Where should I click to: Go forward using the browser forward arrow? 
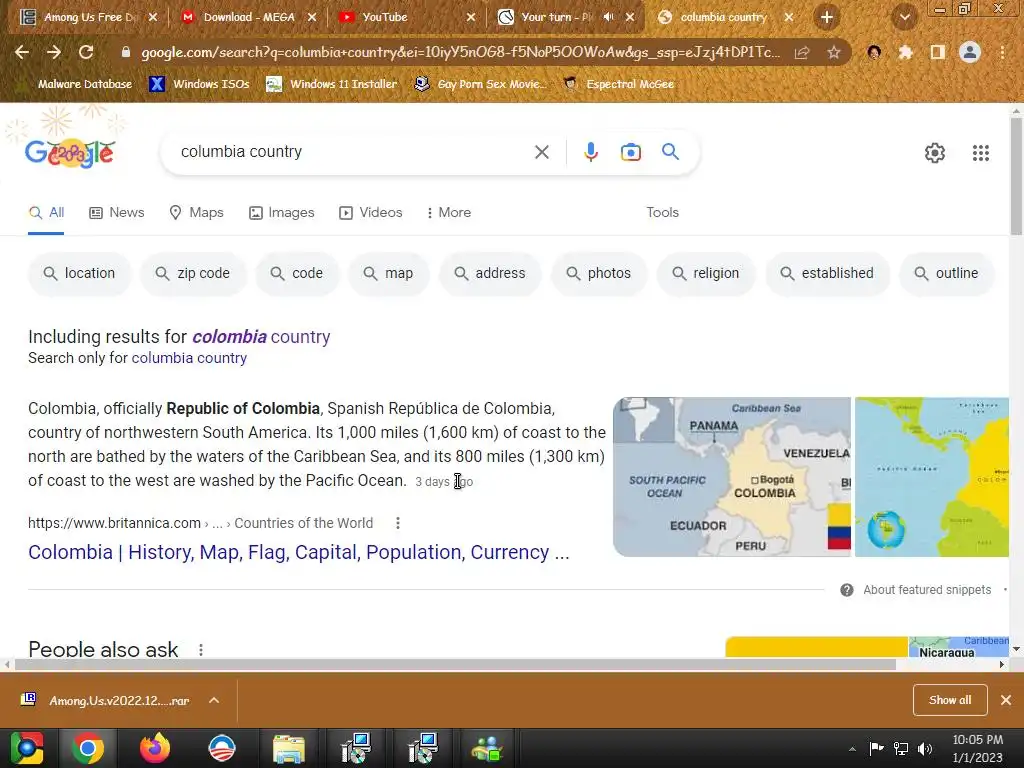click(x=54, y=52)
